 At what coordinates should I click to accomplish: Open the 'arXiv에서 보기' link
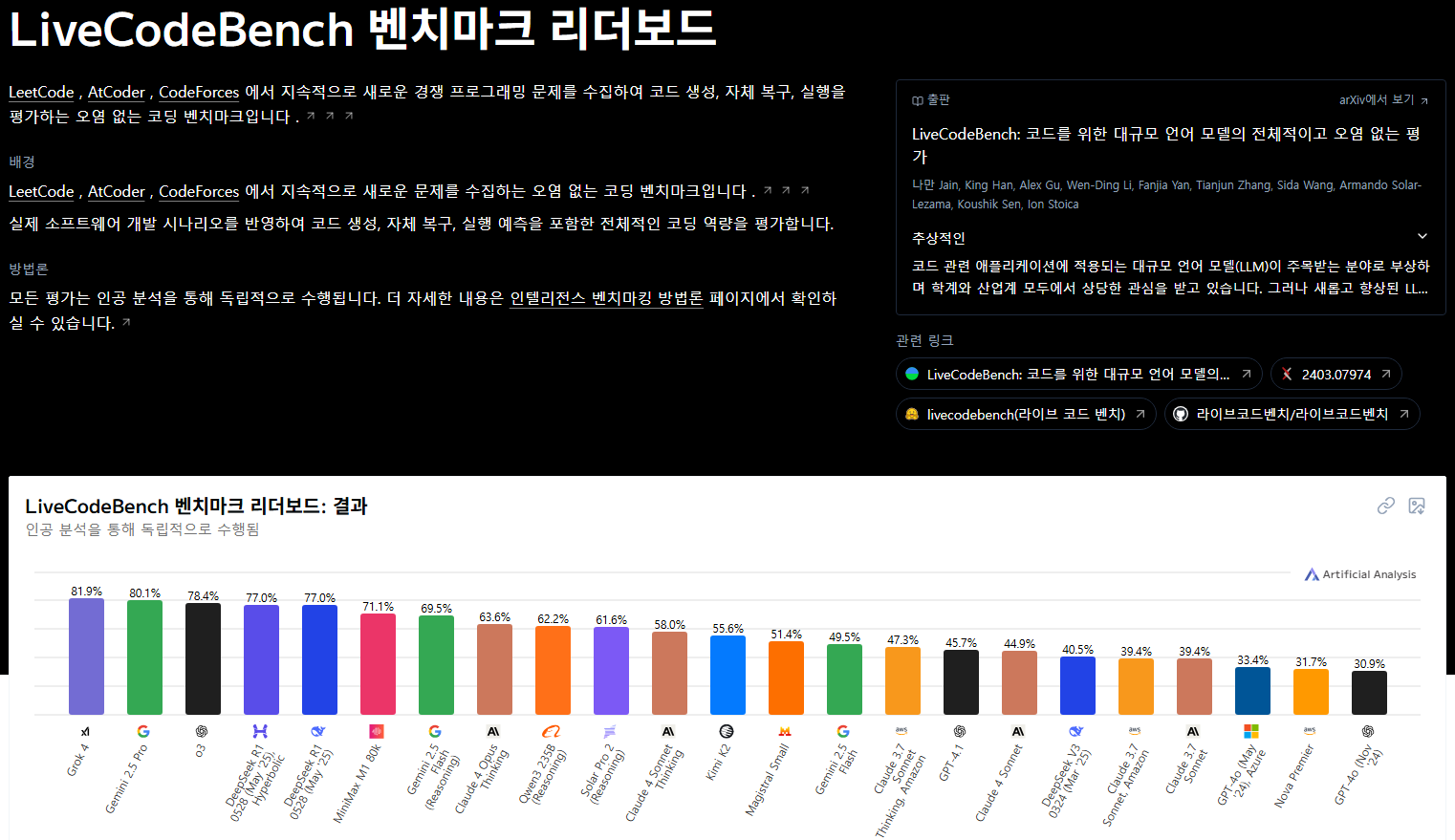pos(1383,99)
